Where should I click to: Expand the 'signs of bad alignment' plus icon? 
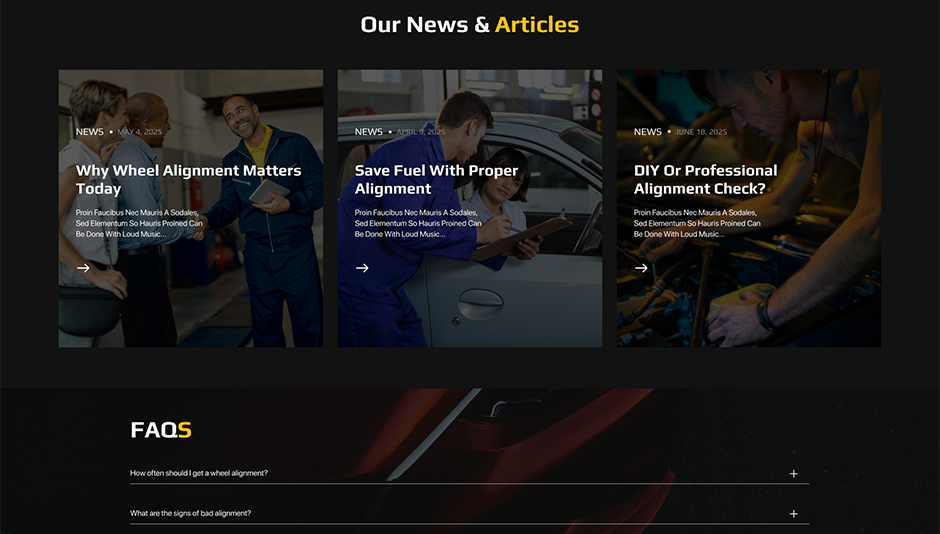click(x=794, y=514)
